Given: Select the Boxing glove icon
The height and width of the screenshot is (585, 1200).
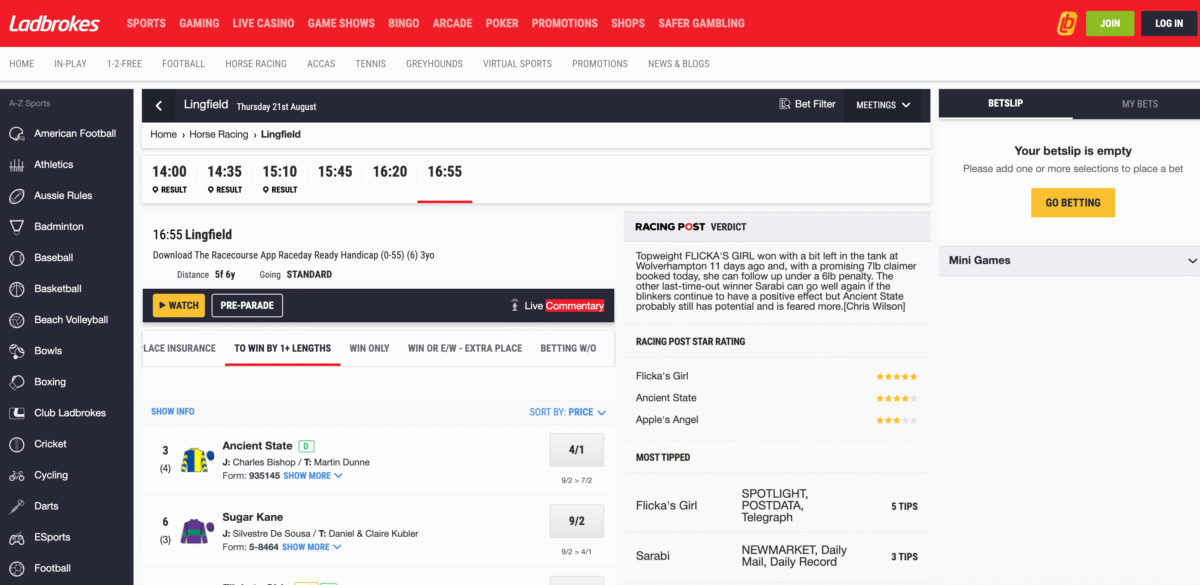Looking at the screenshot, I should [x=17, y=382].
